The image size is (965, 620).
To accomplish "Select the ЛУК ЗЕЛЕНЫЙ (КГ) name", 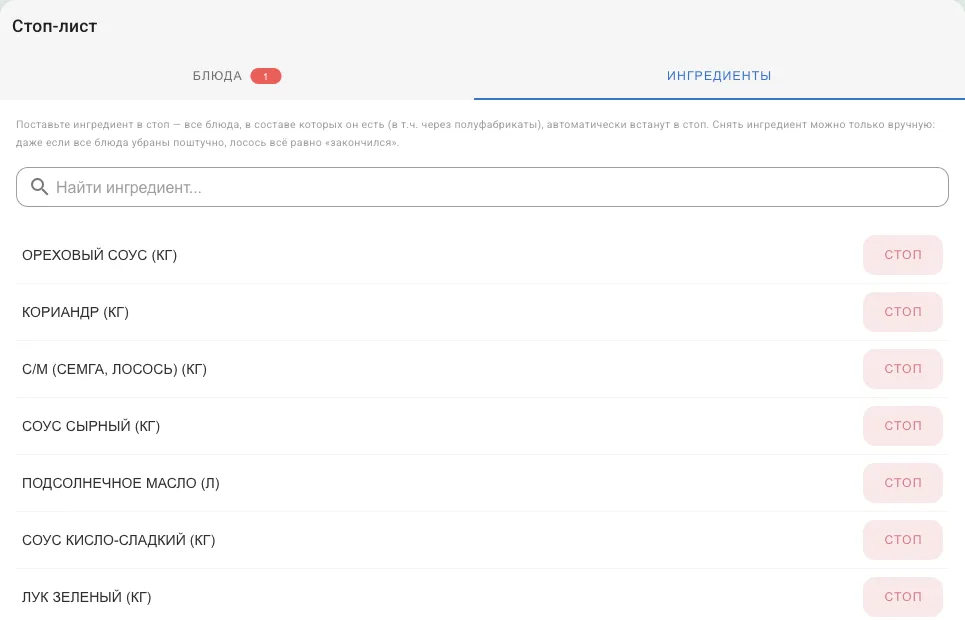I will 87,597.
